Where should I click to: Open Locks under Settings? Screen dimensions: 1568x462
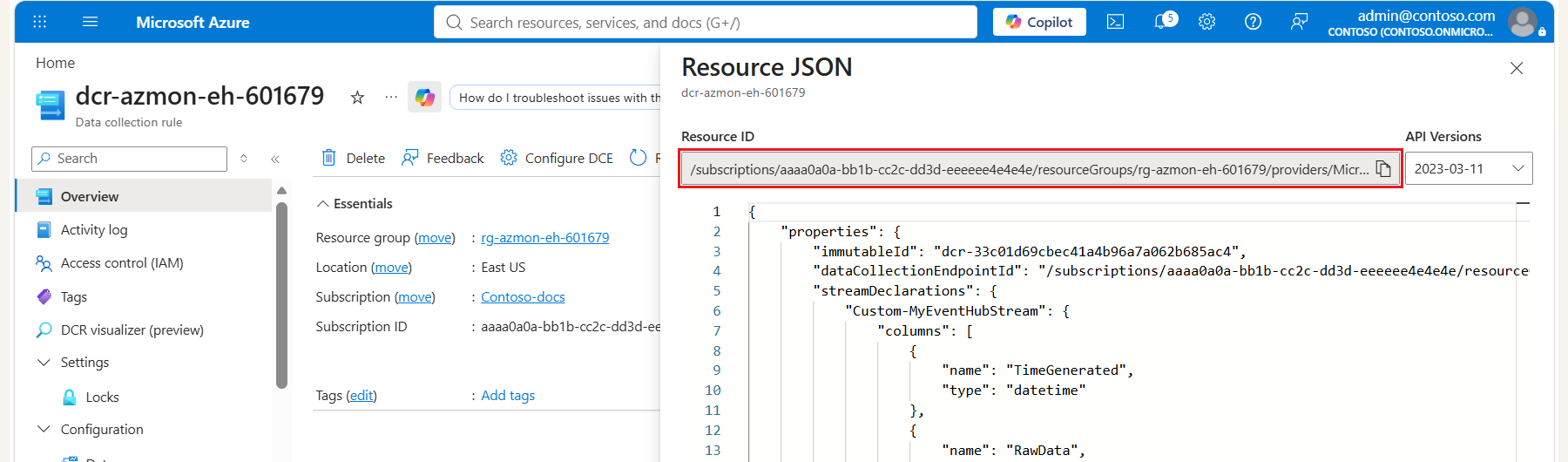(102, 397)
